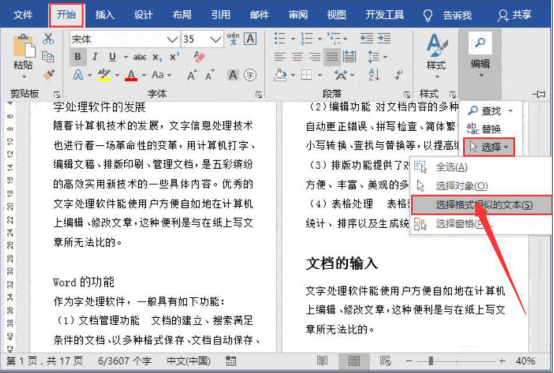Apply yellow text highlight color
This screenshot has width=554, height=373.
point(104,75)
